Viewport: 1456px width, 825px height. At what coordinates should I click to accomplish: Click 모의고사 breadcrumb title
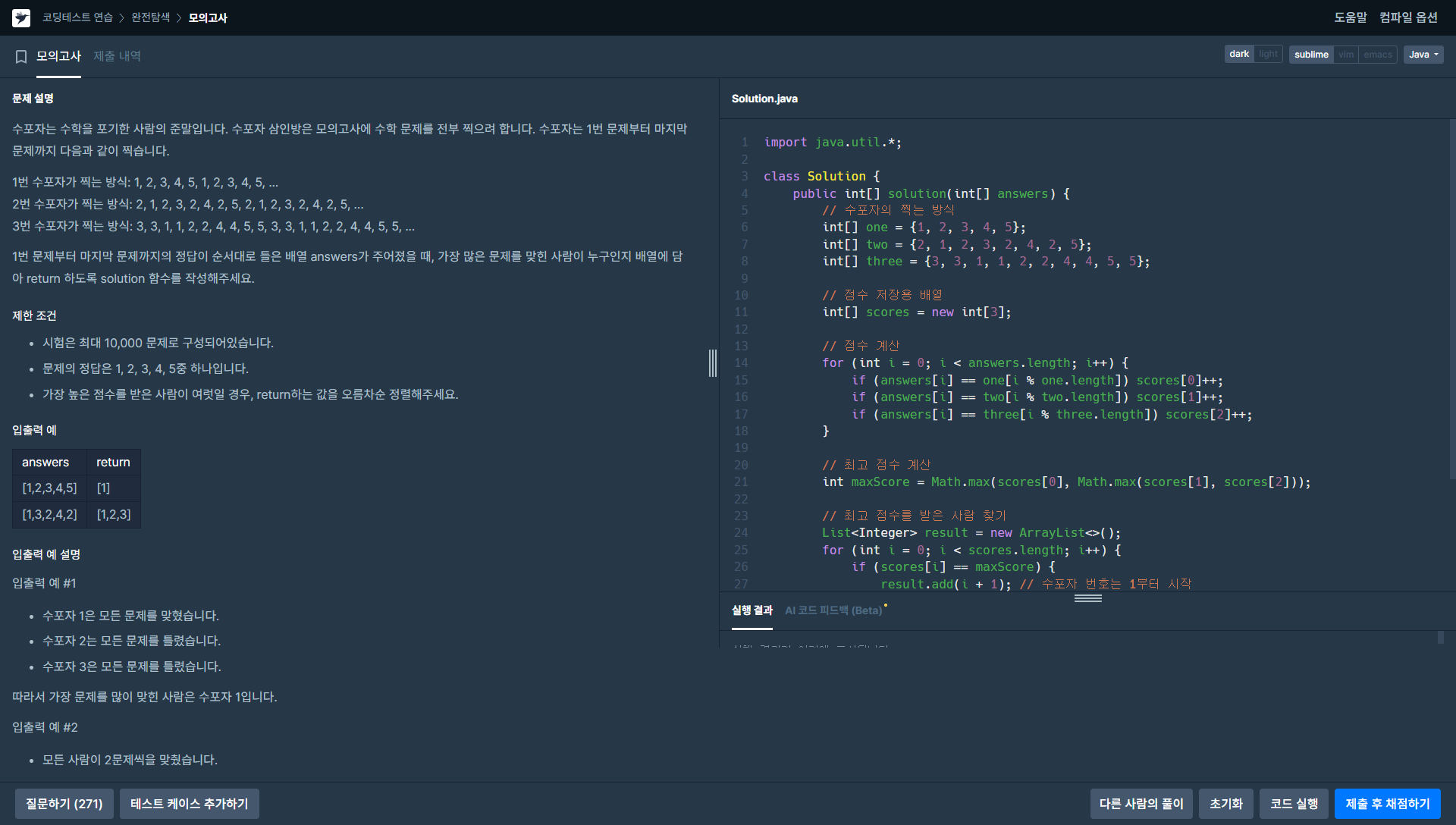click(208, 17)
